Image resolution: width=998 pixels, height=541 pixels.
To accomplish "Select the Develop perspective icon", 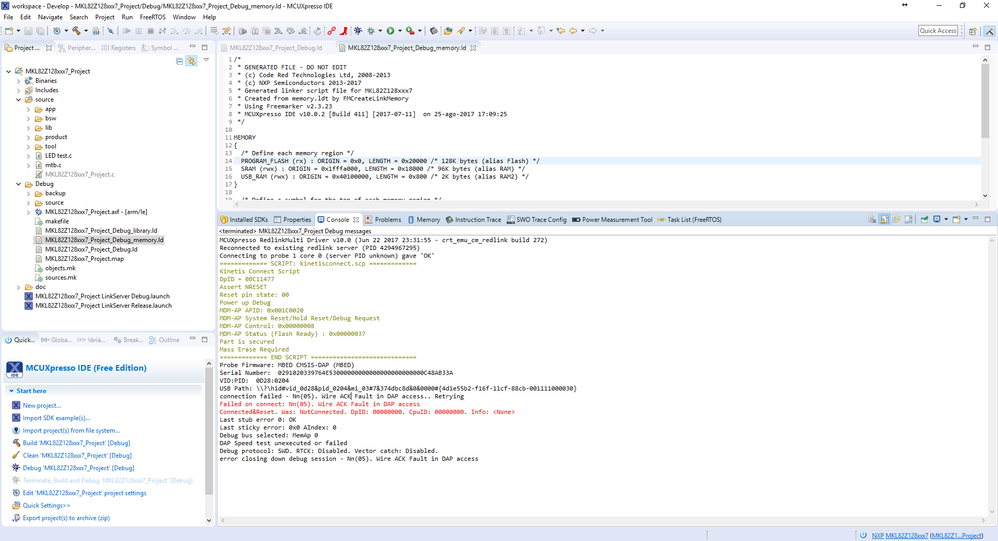I will click(989, 31).
